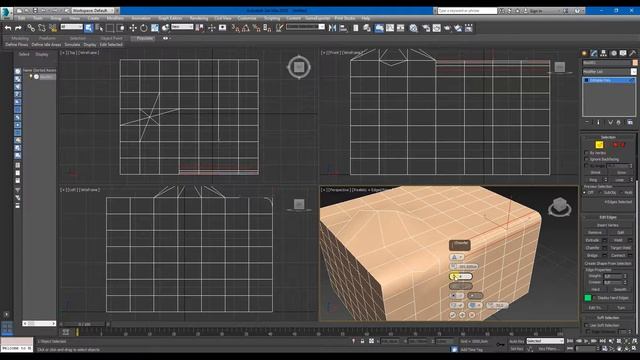Click the object name field in Modify panel
Viewport: 640px width, 360px height.
pyautogui.click(x=606, y=62)
